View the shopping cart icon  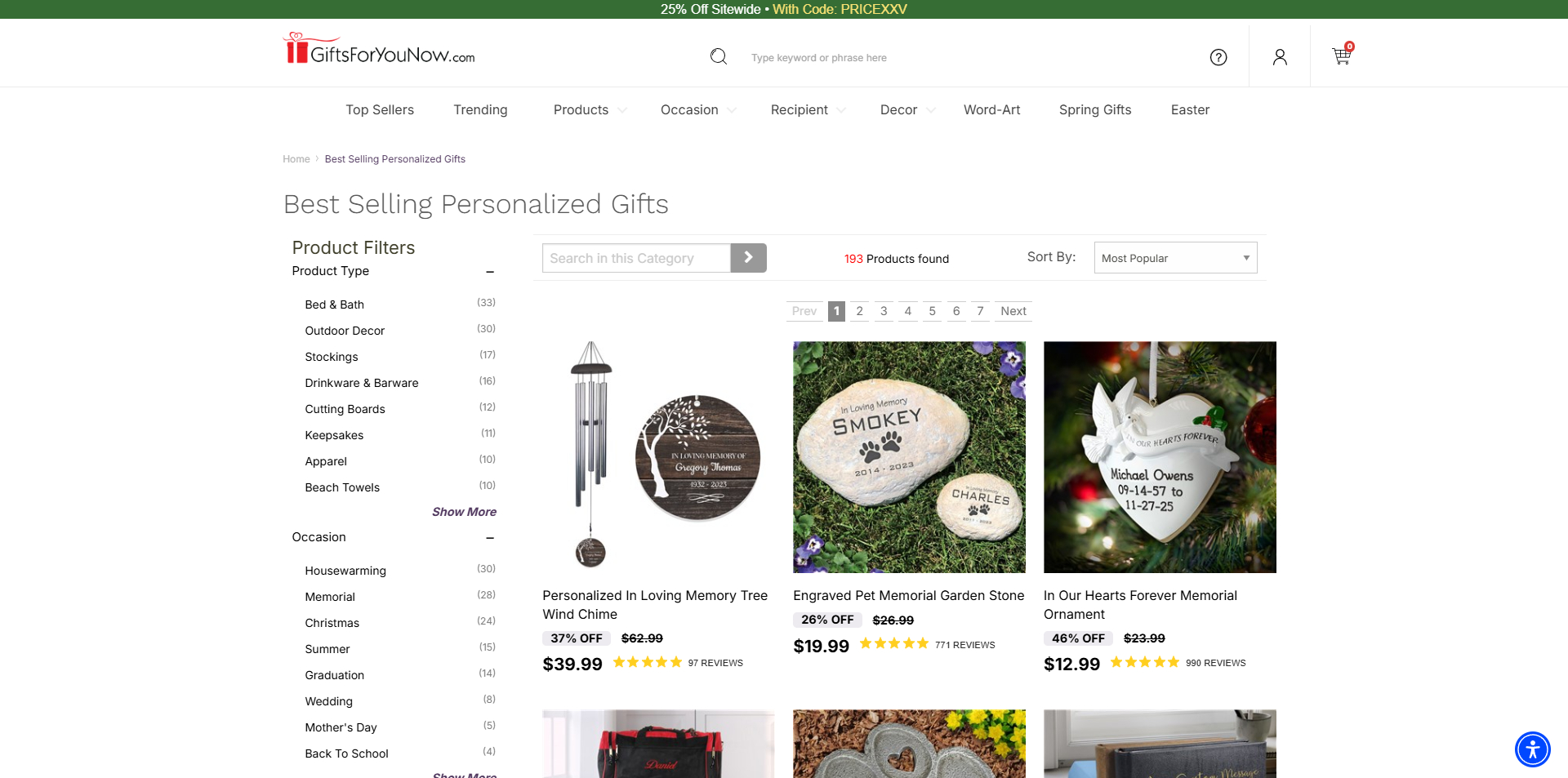click(x=1342, y=55)
